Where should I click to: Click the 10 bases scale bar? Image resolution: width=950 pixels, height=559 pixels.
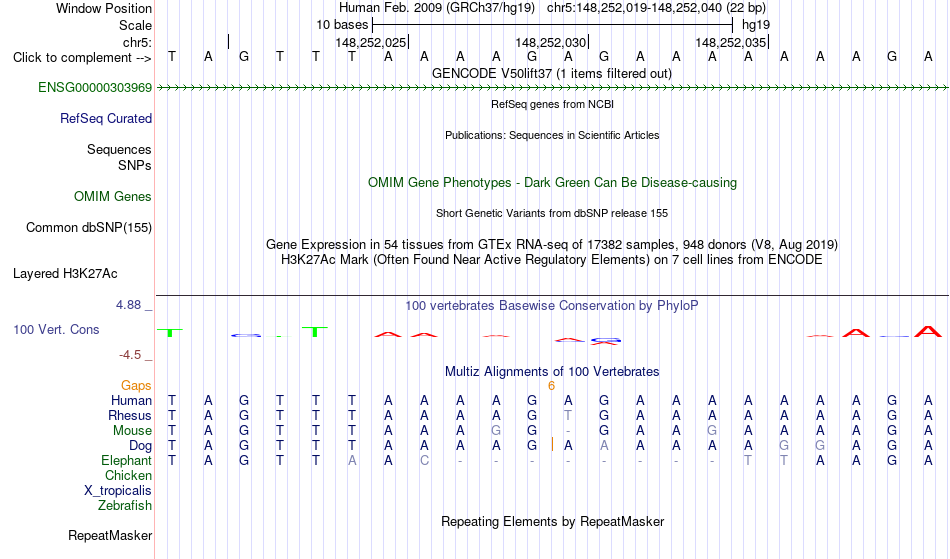pyautogui.click(x=553, y=25)
